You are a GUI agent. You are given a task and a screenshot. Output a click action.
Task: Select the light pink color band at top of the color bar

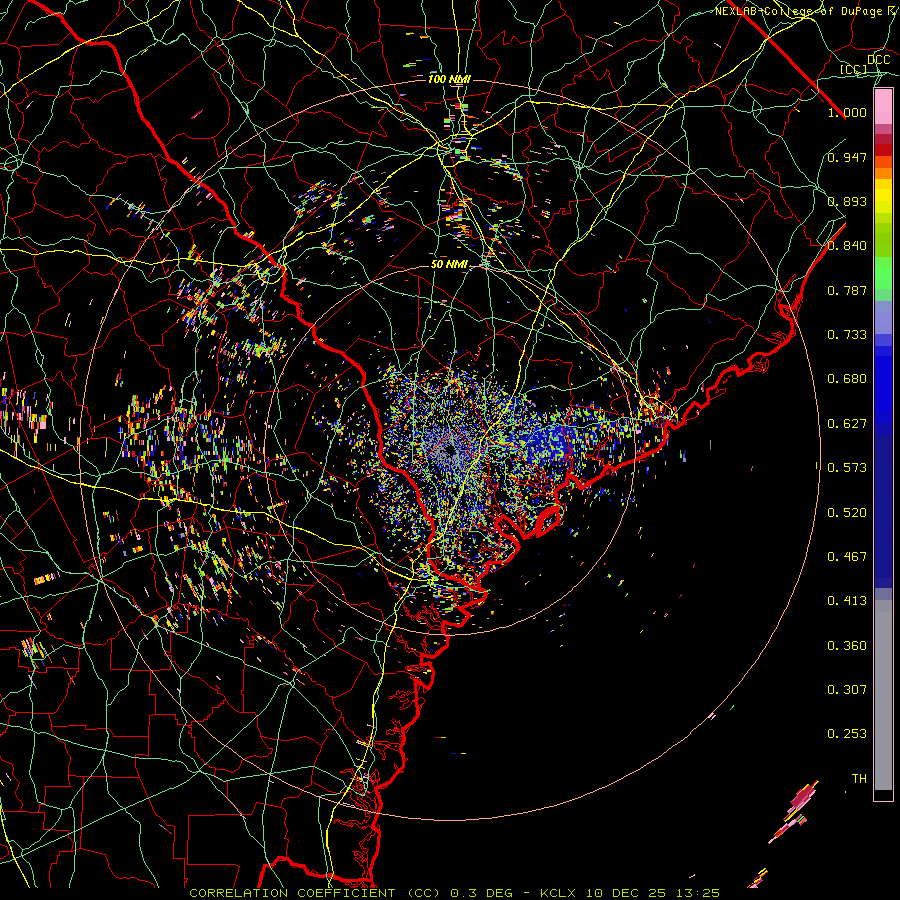(x=883, y=106)
